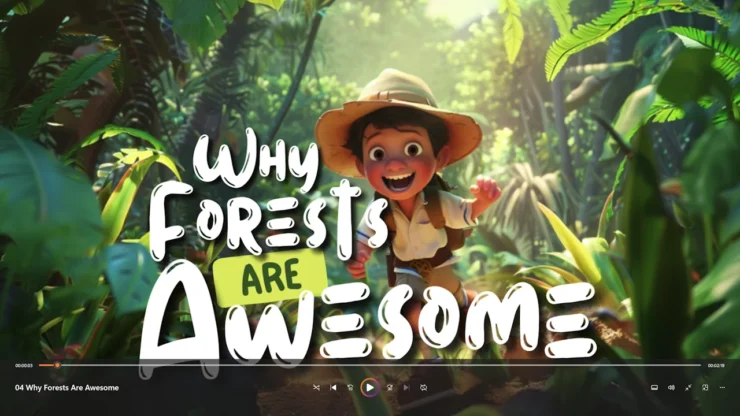
Task: Toggle repeat mode
Action: point(424,388)
